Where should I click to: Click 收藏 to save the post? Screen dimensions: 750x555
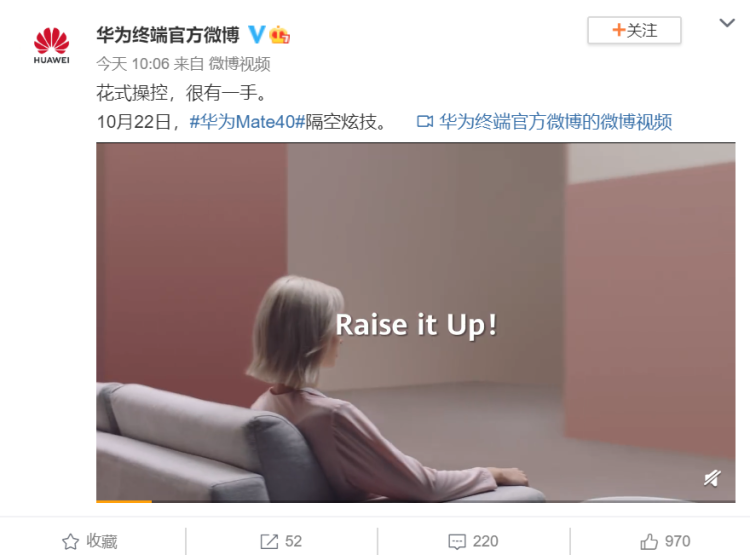[x=101, y=542]
